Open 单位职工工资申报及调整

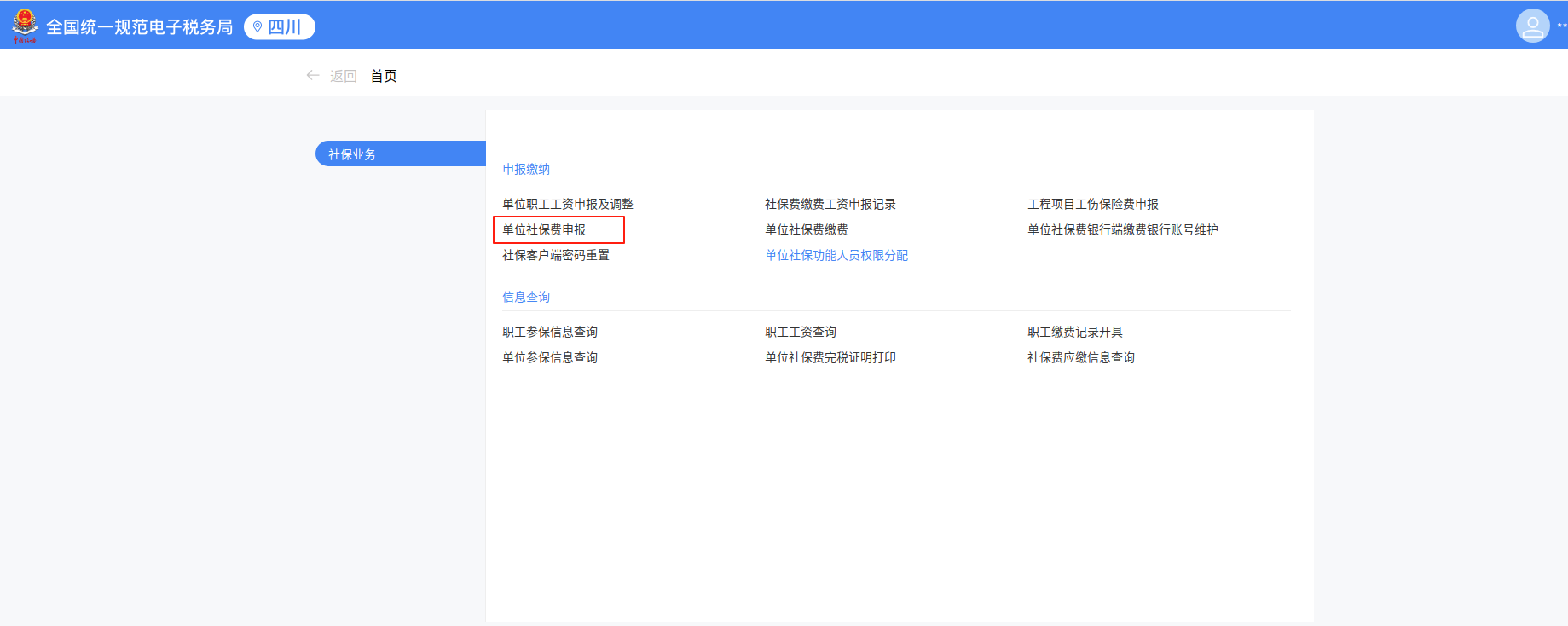pyautogui.click(x=567, y=204)
